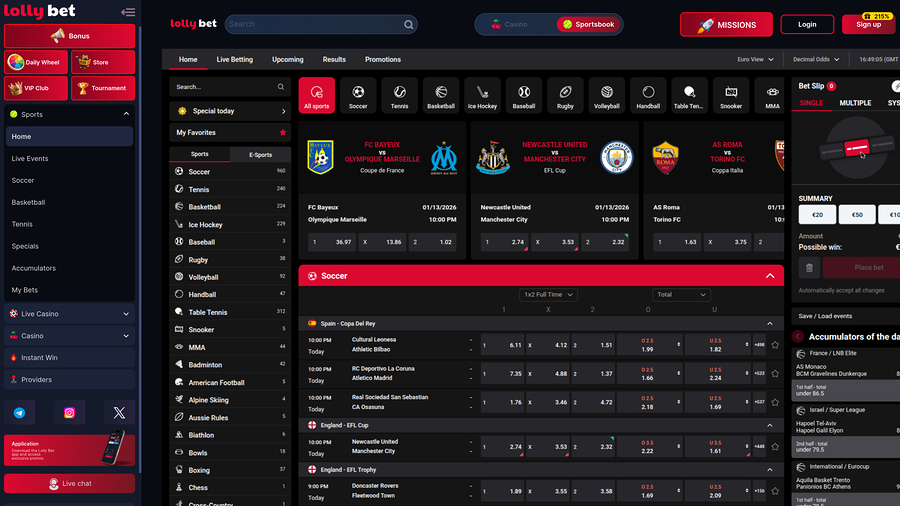Select the Tennis category icon
This screenshot has height=506, width=900.
point(399,95)
